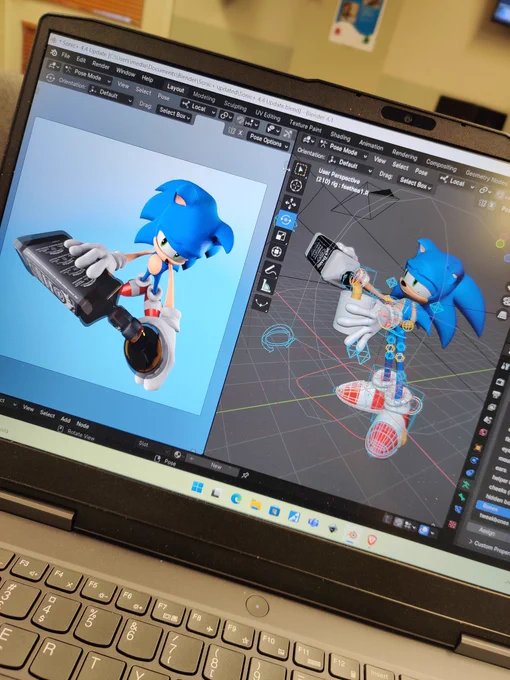Click the Blender icon on the taskbar
510x680 pixels.
352,534
